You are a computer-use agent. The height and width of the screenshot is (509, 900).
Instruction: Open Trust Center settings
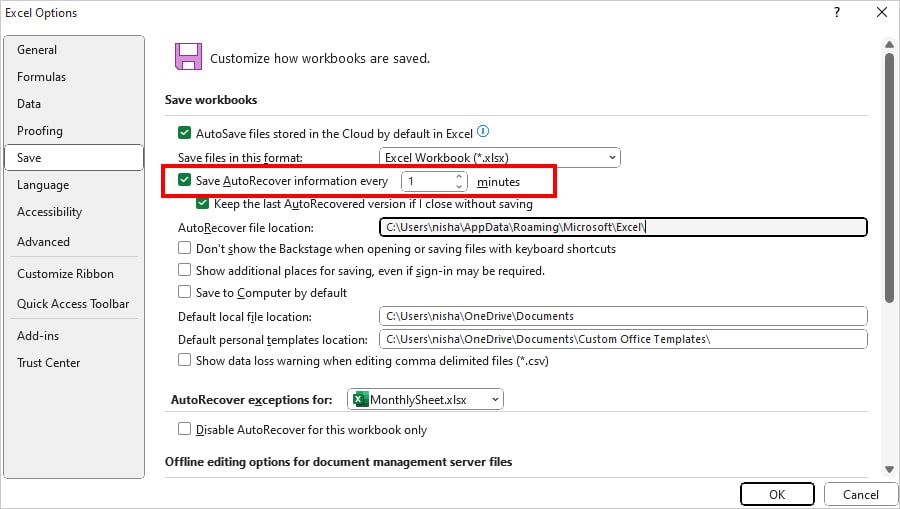coord(73,363)
